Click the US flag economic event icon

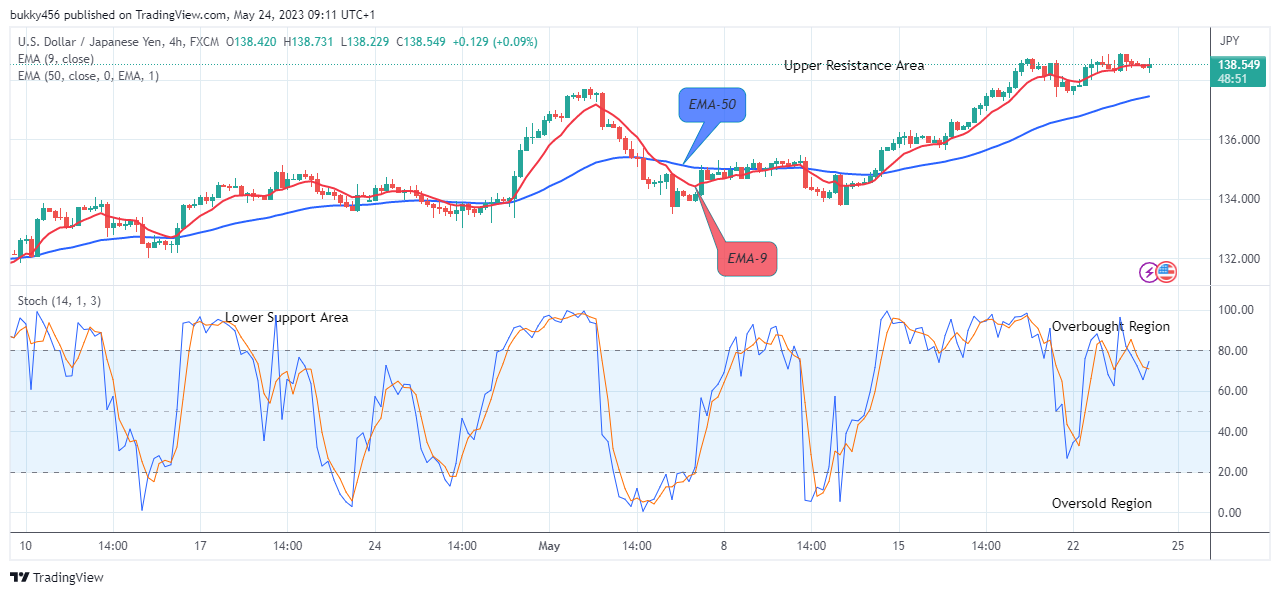point(1167,271)
